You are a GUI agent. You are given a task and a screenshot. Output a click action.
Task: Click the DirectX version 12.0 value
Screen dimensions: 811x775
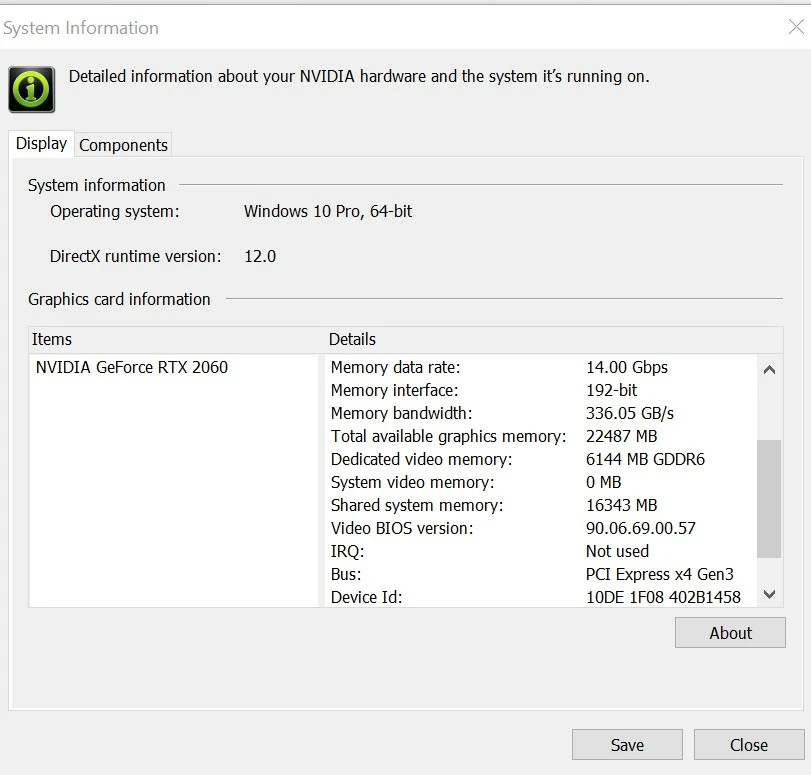point(260,256)
